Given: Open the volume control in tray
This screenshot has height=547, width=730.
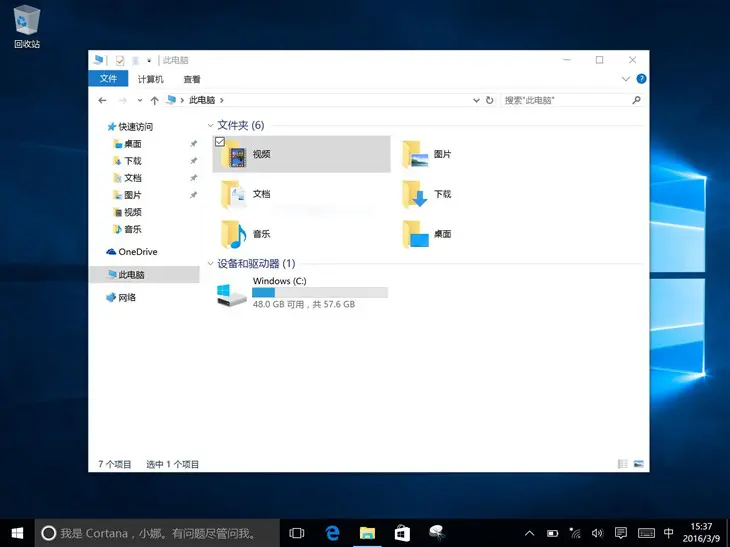Looking at the screenshot, I should tap(597, 533).
